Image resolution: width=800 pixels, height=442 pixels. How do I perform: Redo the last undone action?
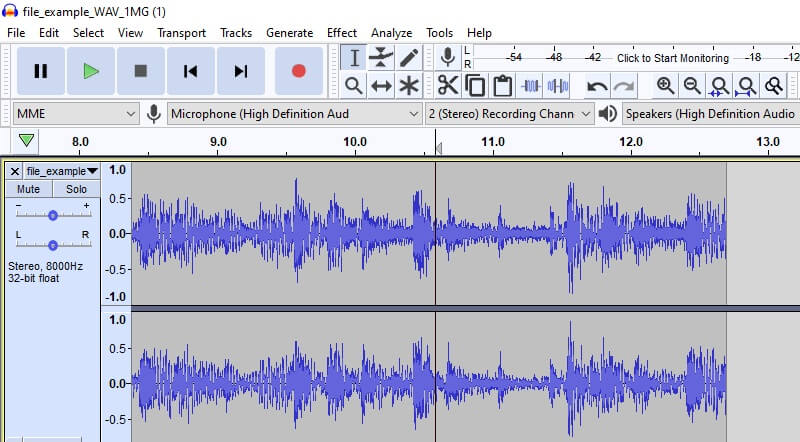[x=623, y=86]
